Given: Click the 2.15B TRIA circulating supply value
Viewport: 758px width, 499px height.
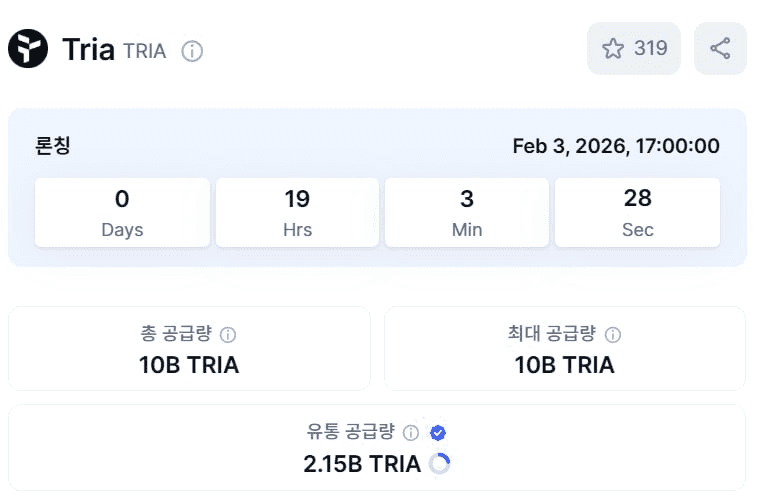Looking at the screenshot, I should pos(362,464).
